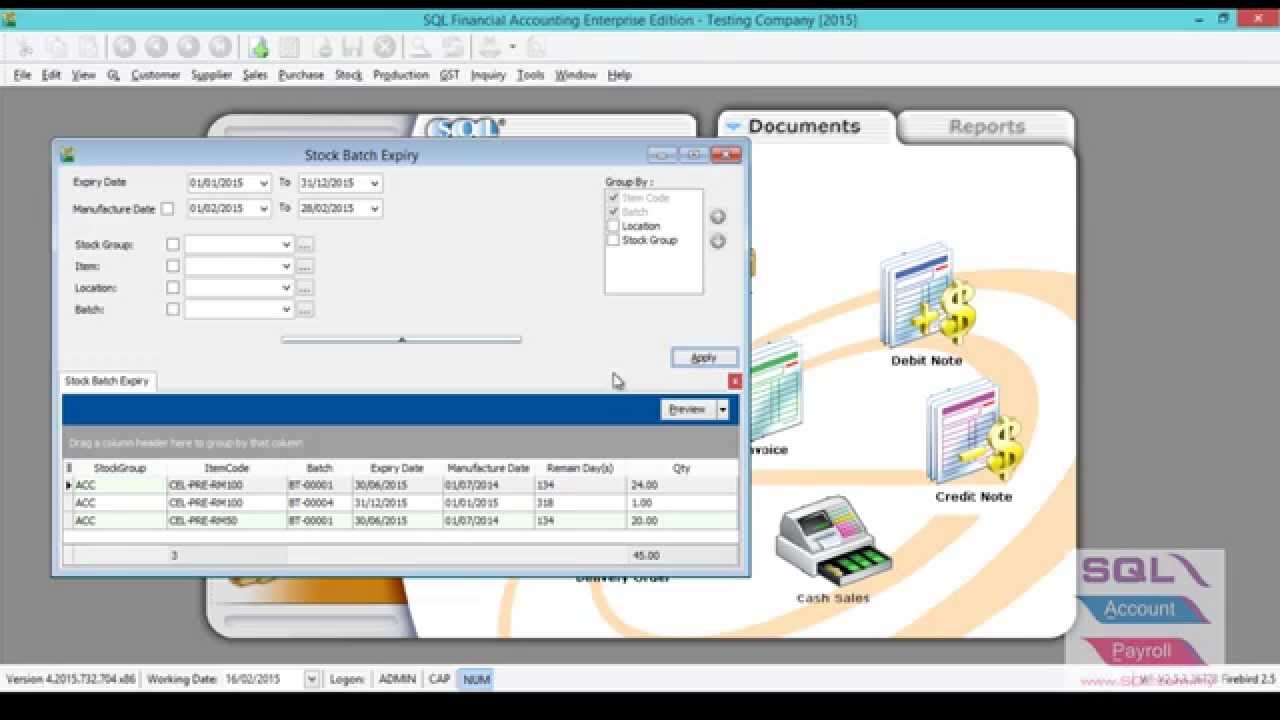This screenshot has height=720, width=1280.
Task: Sort by Expiry Date column header
Action: pos(397,468)
